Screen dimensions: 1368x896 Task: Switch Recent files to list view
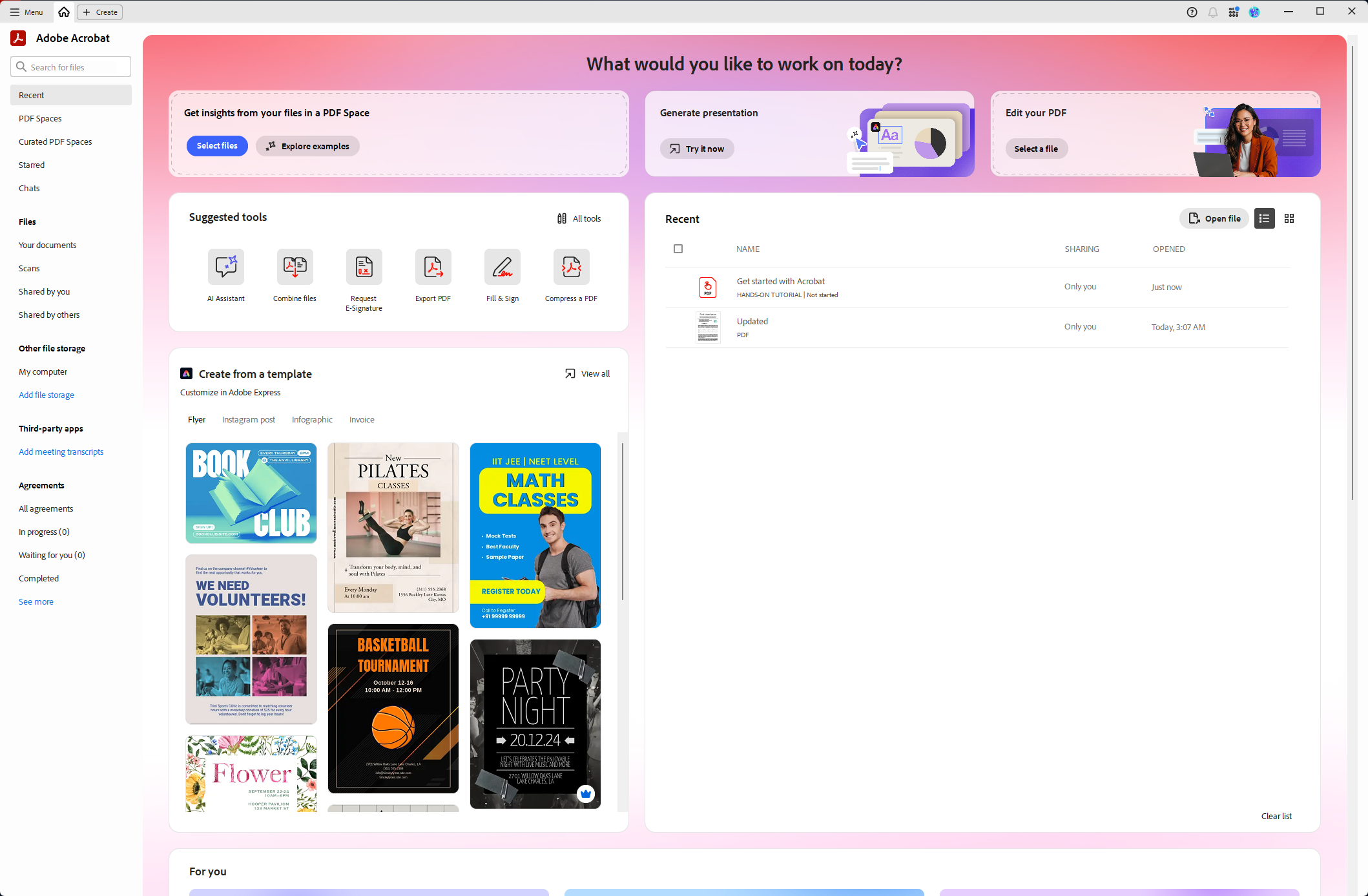(x=1264, y=218)
